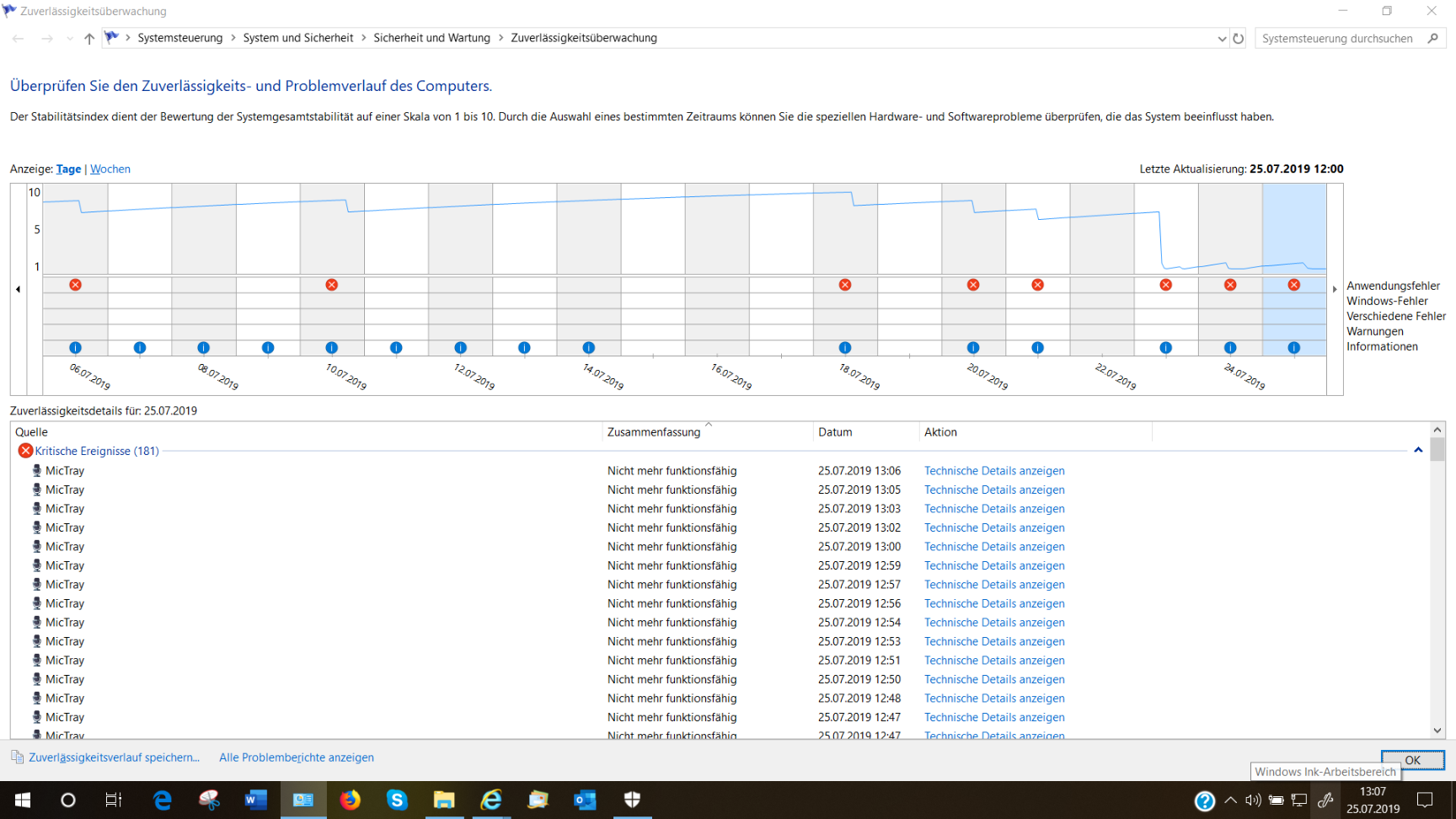Go to Sicherheit und Wartung breadcrumb
This screenshot has height=819, width=1456.
[432, 38]
